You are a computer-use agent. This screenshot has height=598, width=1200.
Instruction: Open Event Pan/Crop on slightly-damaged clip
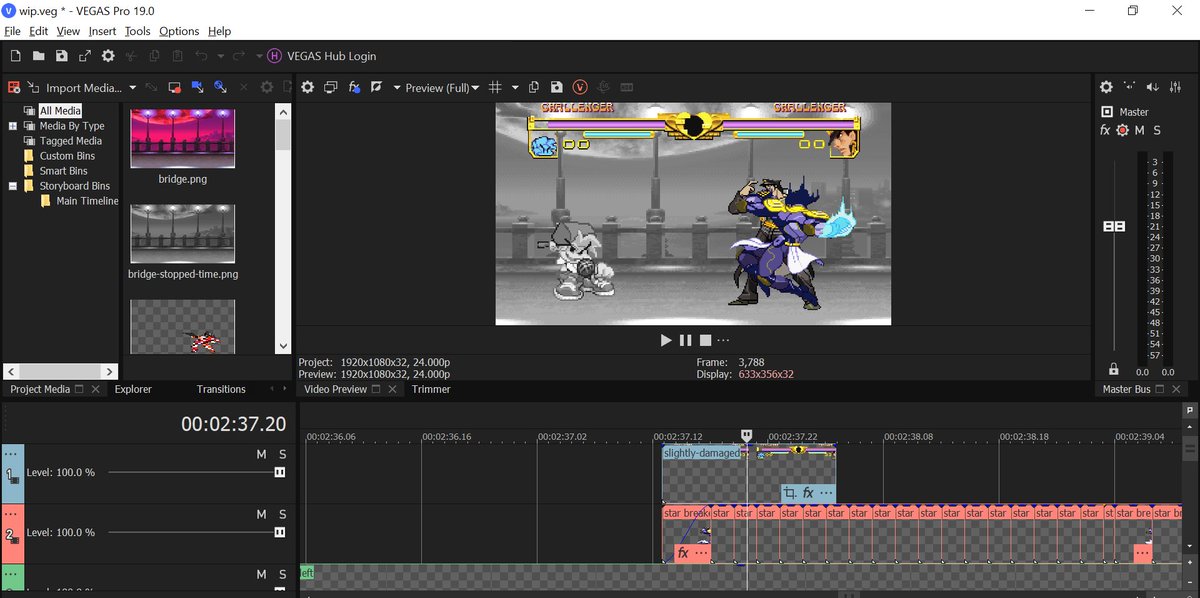(789, 493)
